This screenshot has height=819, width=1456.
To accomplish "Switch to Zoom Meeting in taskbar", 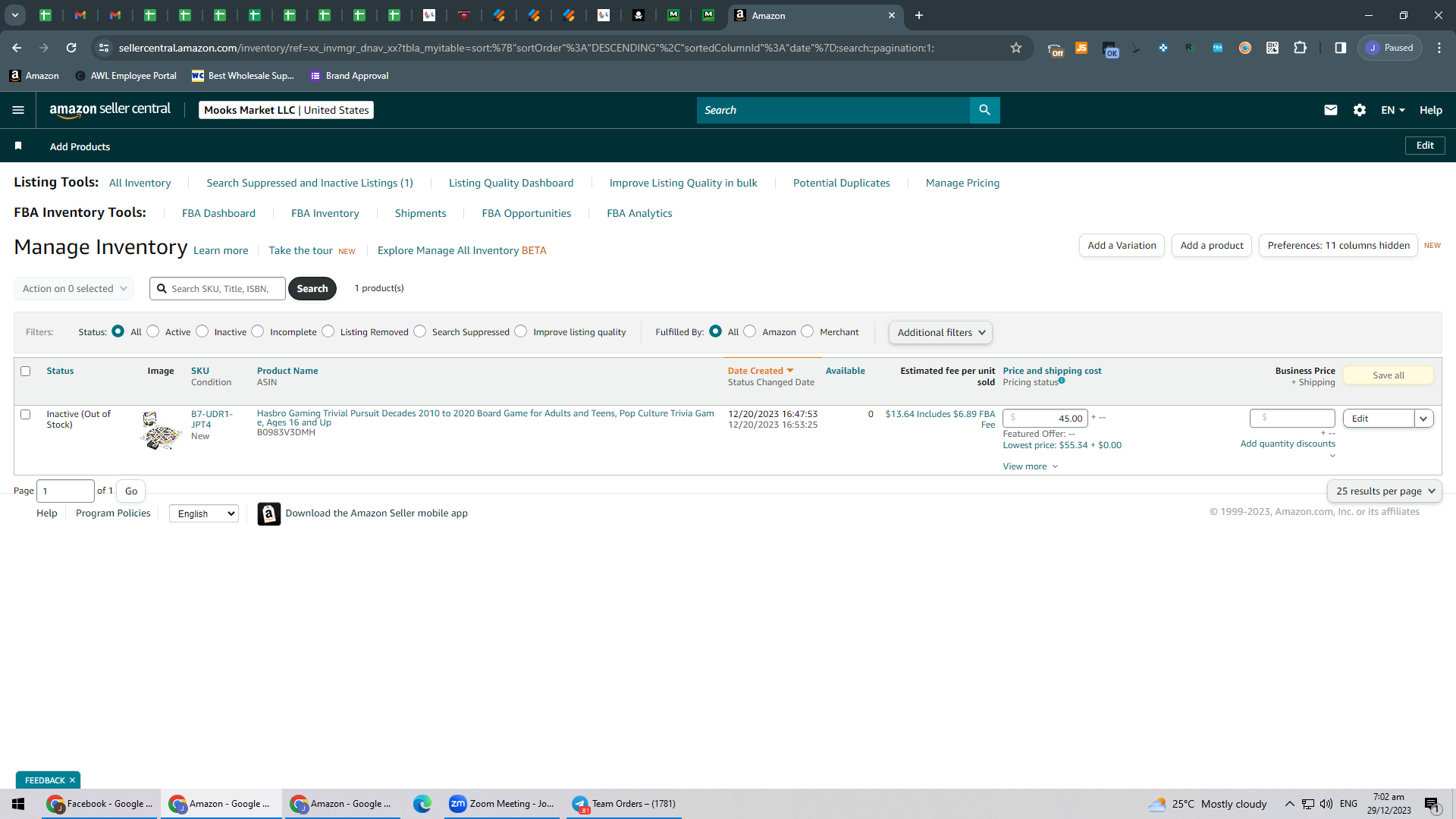I will point(502,804).
